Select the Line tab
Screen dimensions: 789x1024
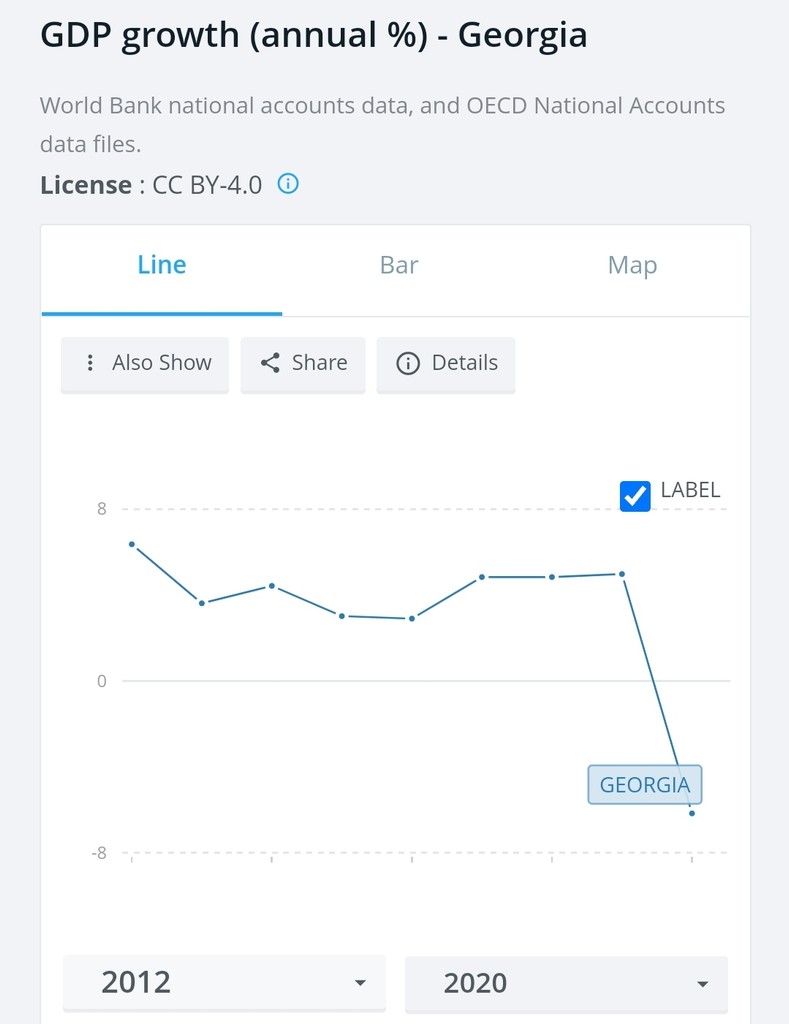pos(162,265)
